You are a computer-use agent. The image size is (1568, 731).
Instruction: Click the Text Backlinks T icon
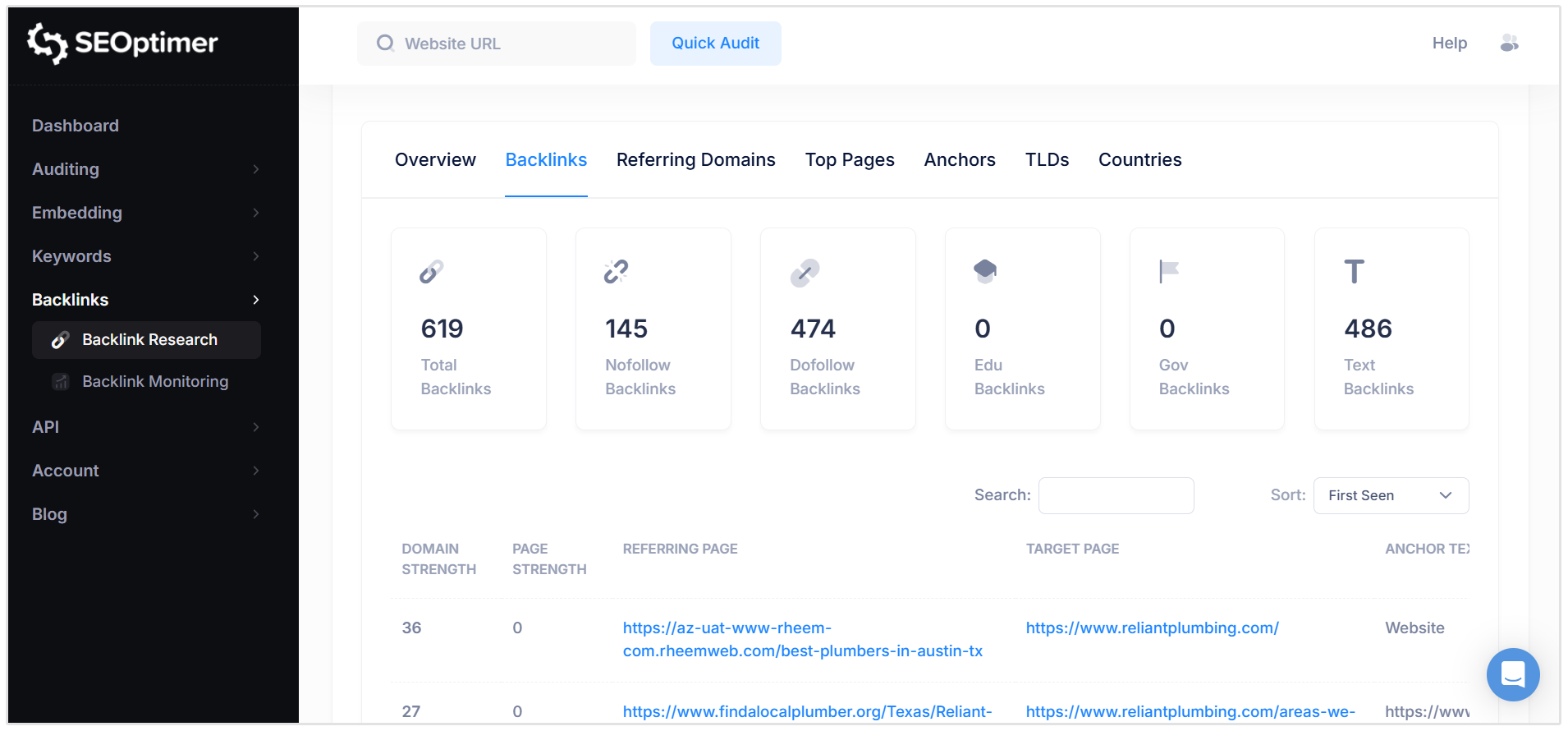(1354, 272)
